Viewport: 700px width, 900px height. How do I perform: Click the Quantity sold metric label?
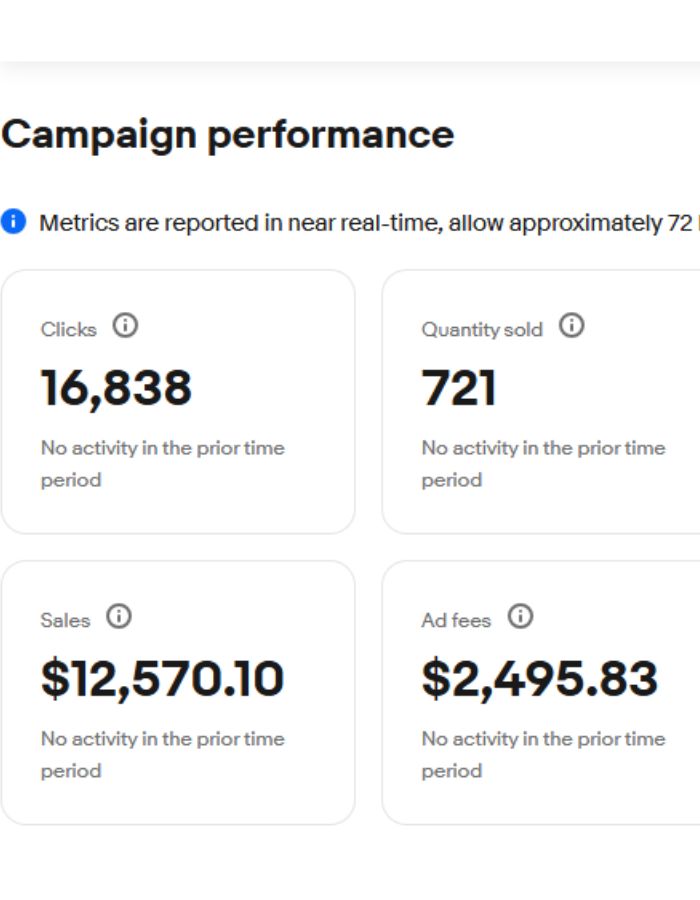point(482,329)
